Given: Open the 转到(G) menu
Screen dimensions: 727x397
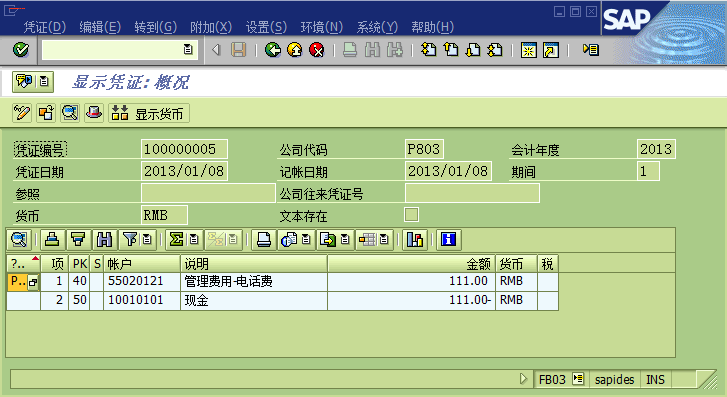Looking at the screenshot, I should (156, 27).
